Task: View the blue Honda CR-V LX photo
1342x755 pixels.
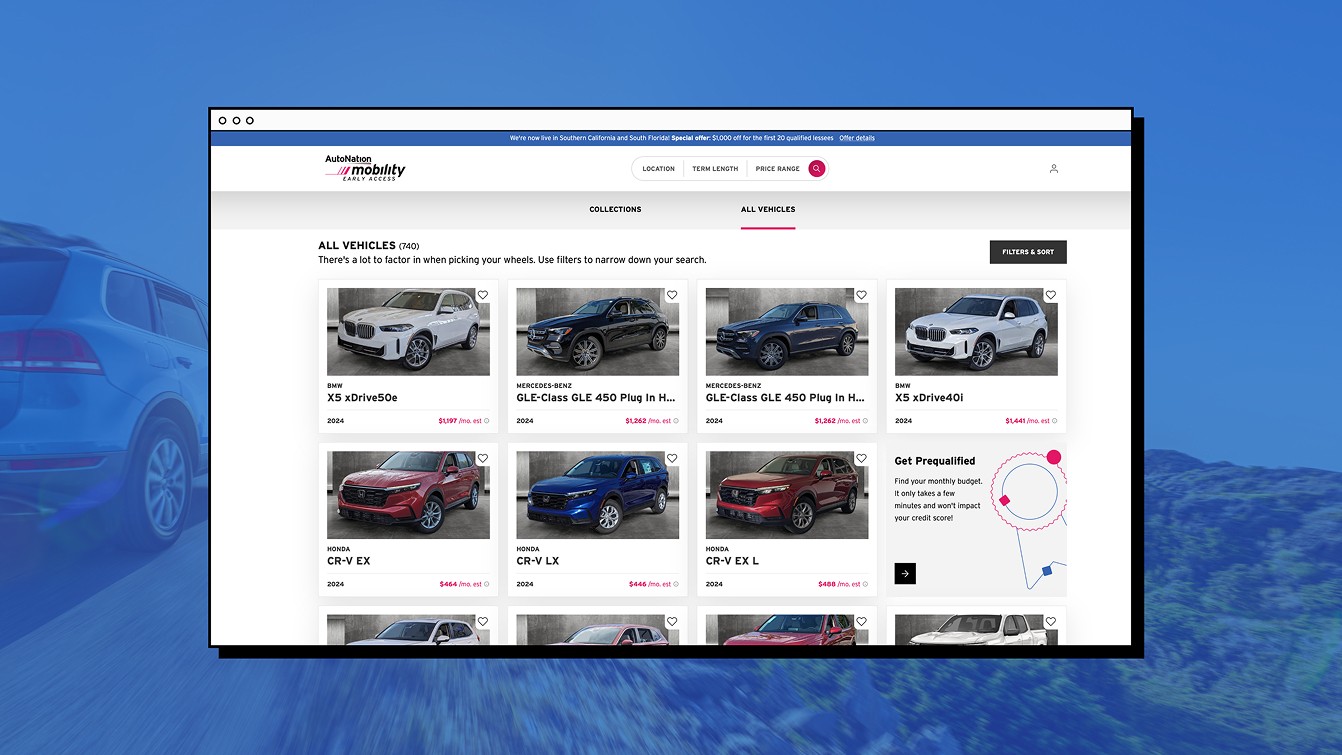Action: pos(598,495)
